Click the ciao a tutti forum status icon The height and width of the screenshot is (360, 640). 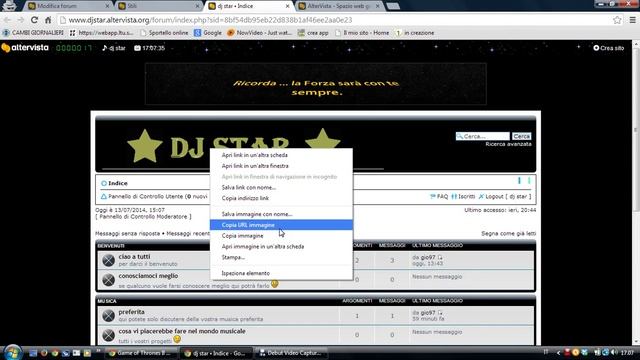(x=109, y=260)
